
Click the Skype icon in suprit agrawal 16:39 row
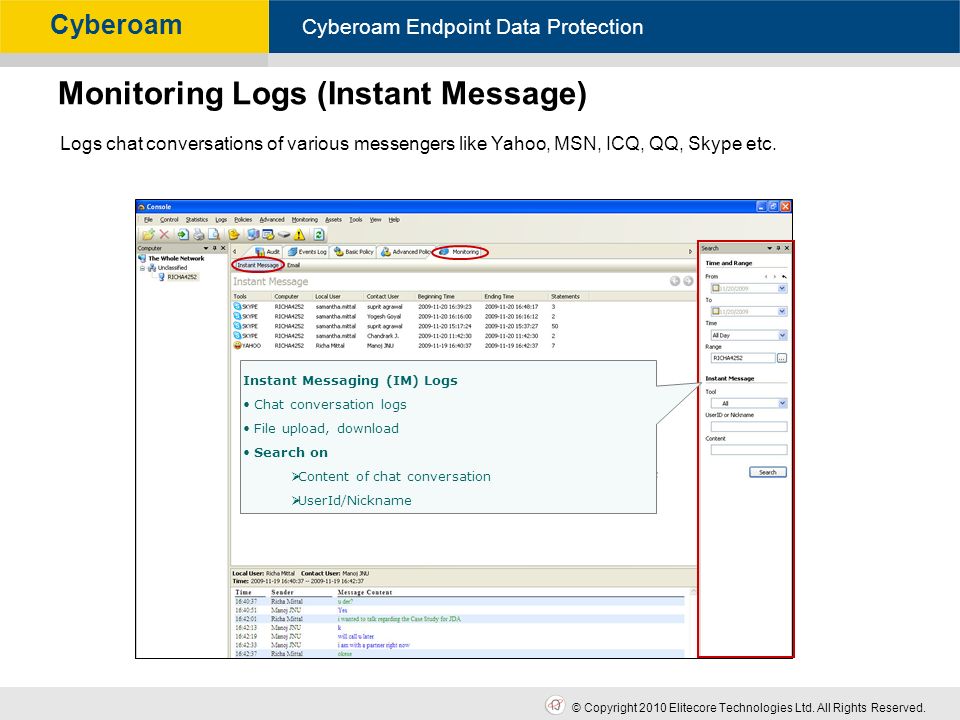coord(237,307)
